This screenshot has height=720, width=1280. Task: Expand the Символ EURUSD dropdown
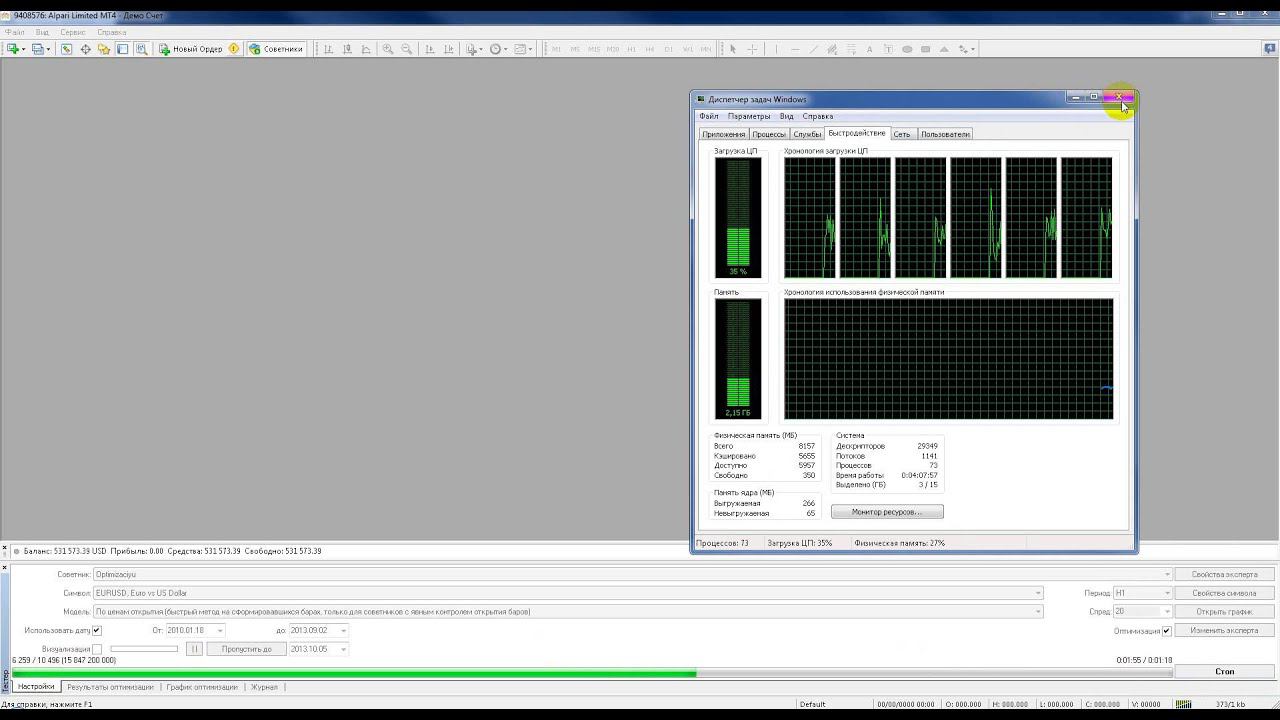pos(1037,593)
